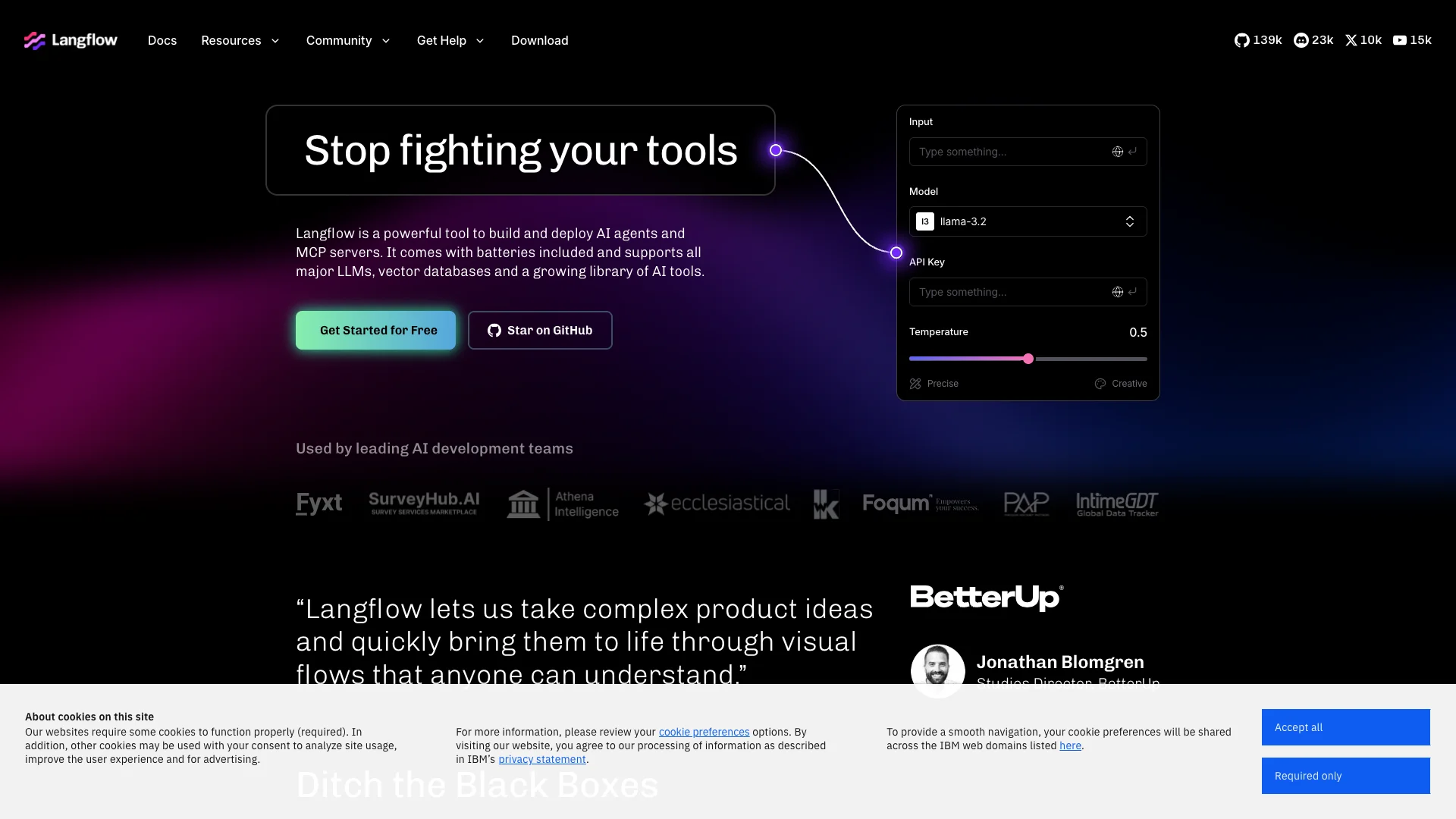The height and width of the screenshot is (819, 1456).
Task: Click the Precise temperature icon
Action: pyautogui.click(x=915, y=384)
